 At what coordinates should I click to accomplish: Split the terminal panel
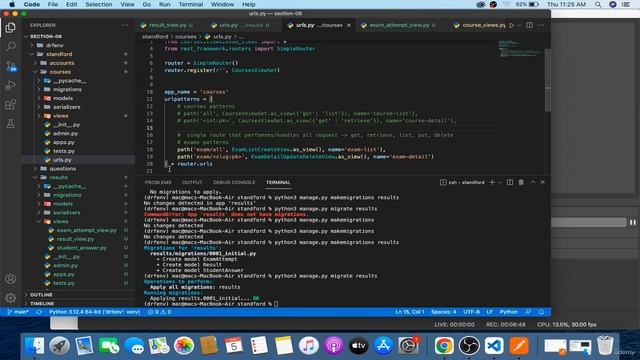tap(510, 182)
